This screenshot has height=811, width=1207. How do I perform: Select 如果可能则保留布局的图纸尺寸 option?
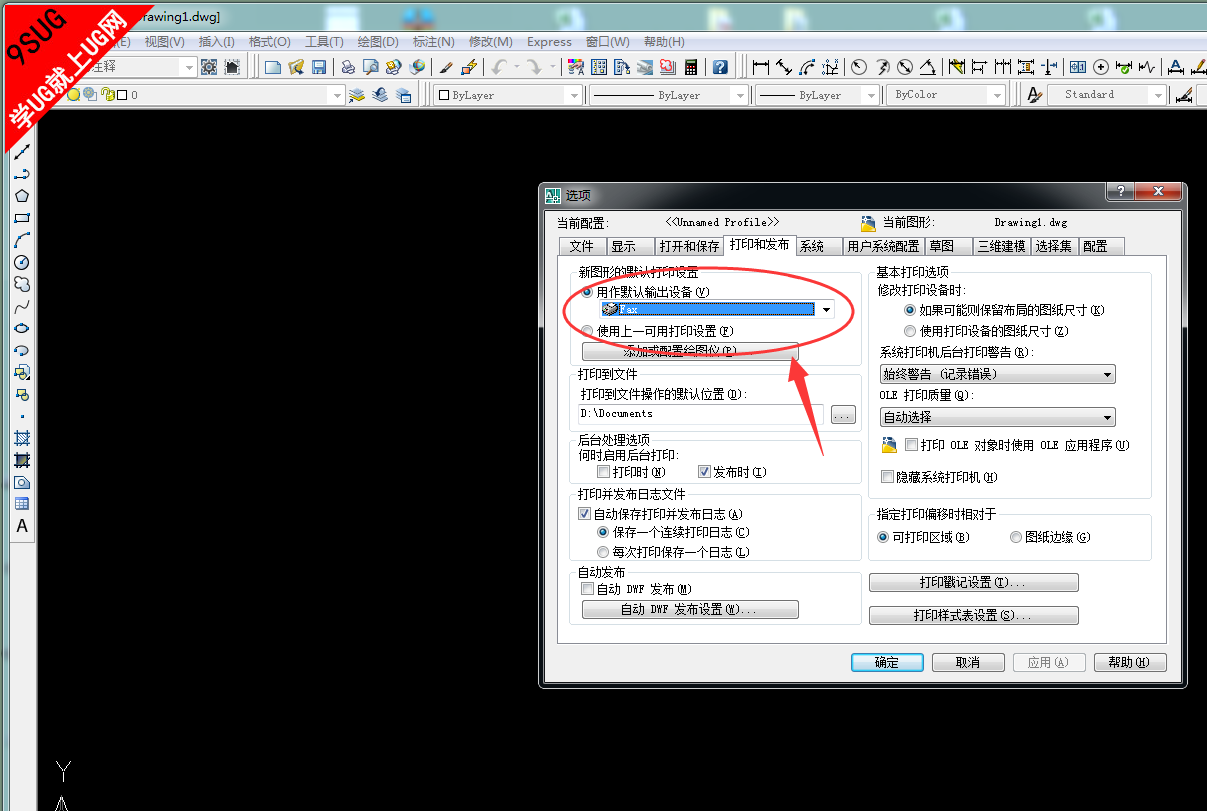(x=910, y=310)
